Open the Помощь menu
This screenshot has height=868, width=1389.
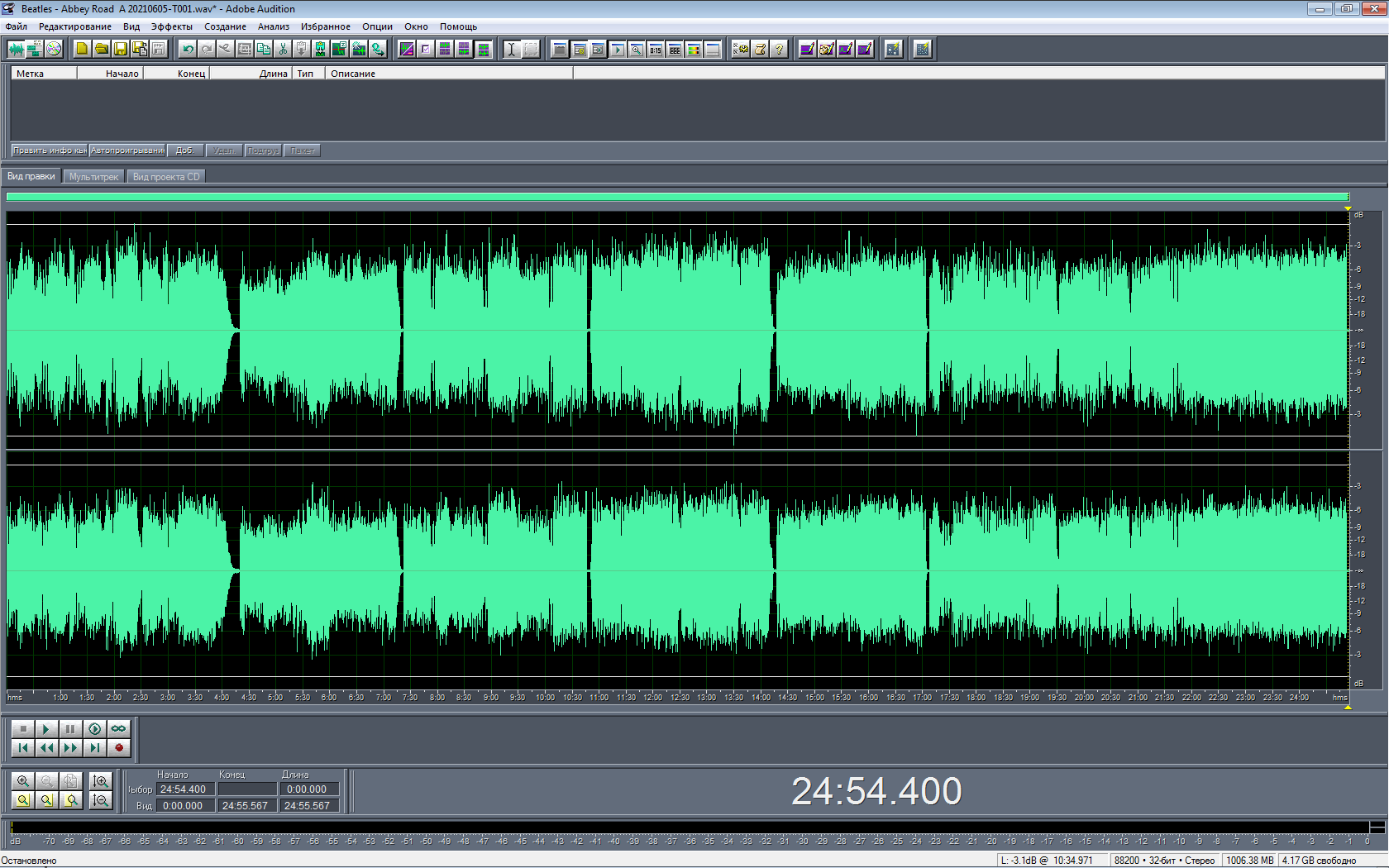(x=459, y=26)
